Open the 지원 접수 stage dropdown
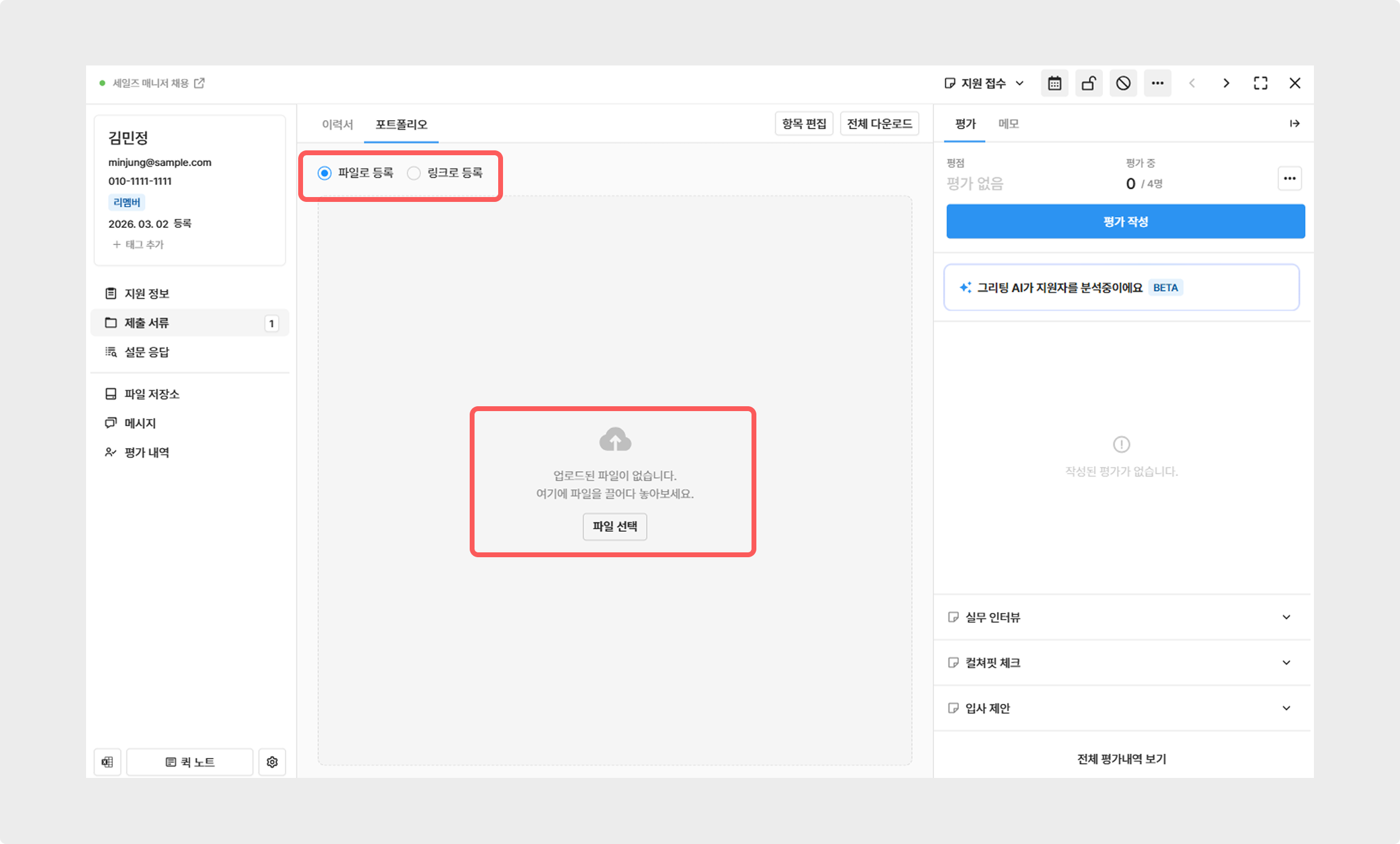This screenshot has width=1400, height=844. tap(984, 83)
